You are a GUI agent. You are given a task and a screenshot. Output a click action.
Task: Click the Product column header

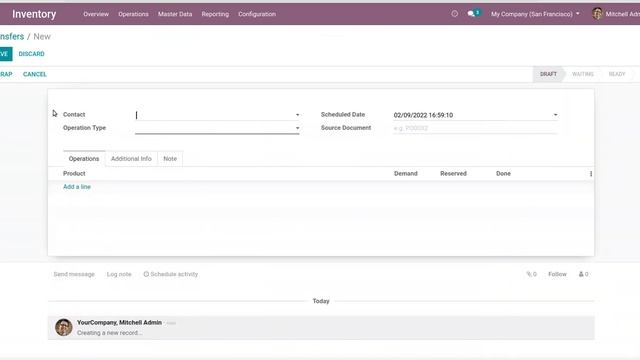click(x=74, y=173)
